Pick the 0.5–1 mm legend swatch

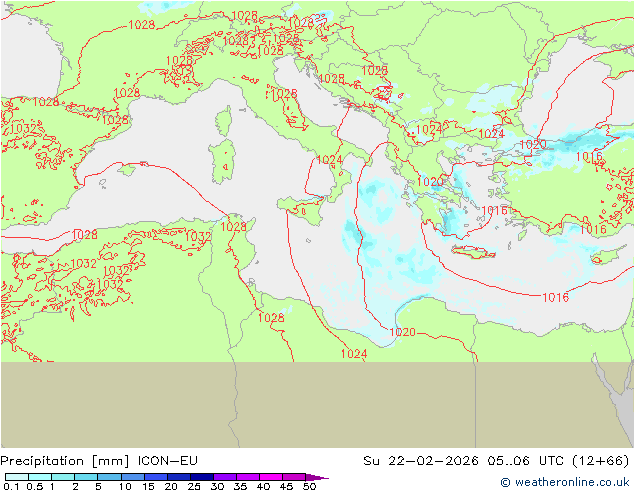pyautogui.click(x=40, y=477)
